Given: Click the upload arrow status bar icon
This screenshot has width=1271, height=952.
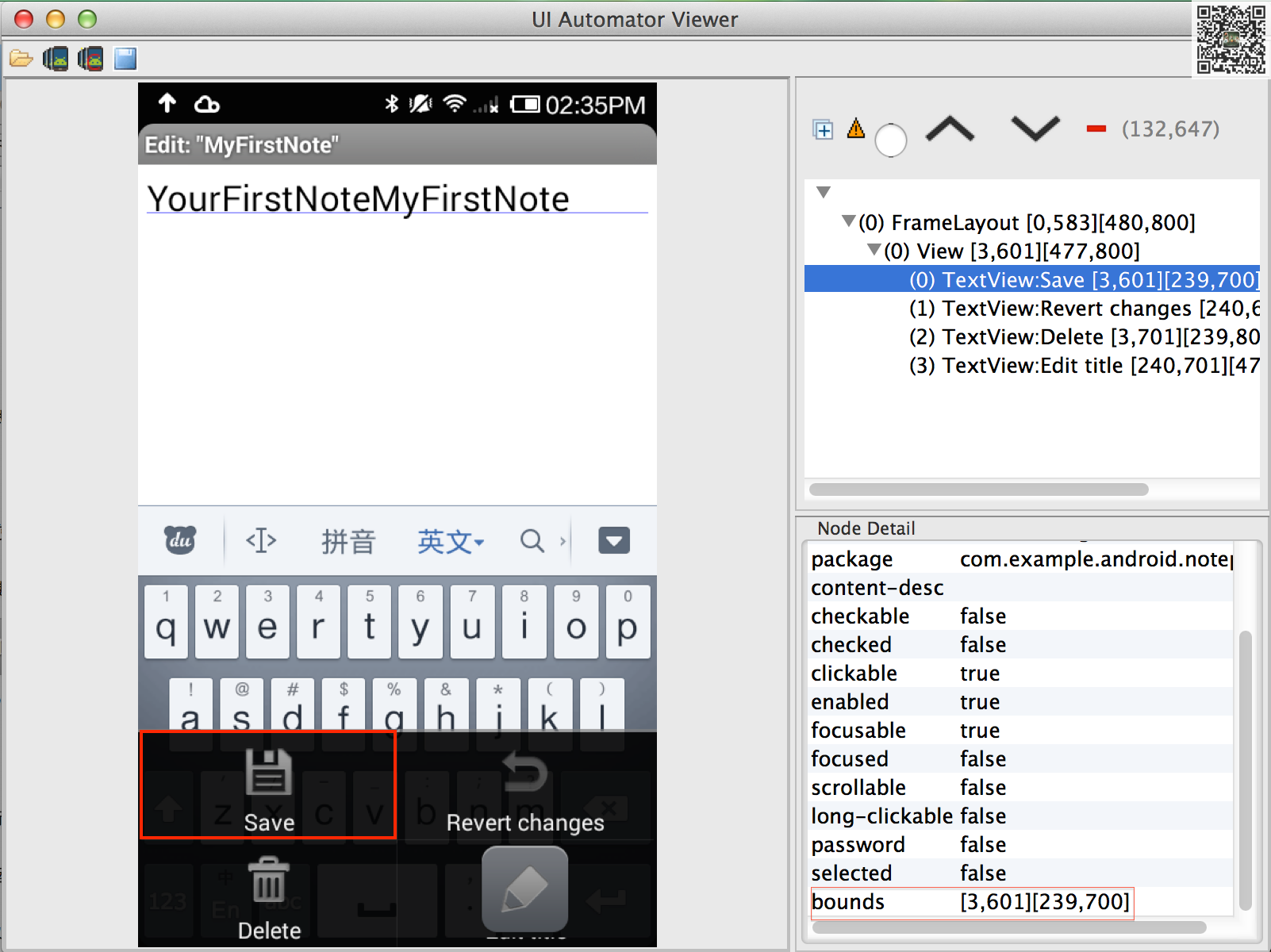Looking at the screenshot, I should pyautogui.click(x=167, y=103).
